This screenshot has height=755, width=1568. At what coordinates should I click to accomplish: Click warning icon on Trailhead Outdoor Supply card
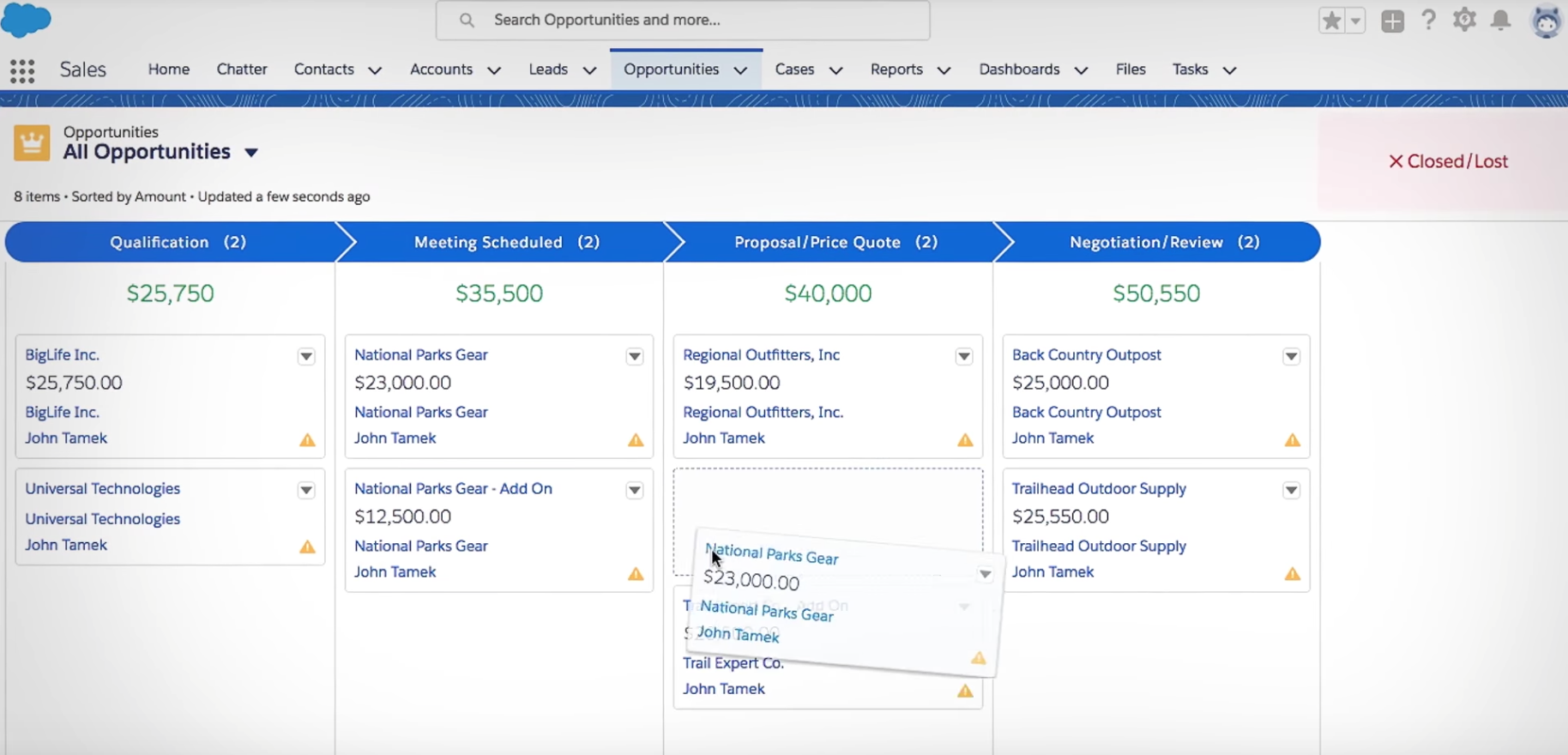[1292, 574]
